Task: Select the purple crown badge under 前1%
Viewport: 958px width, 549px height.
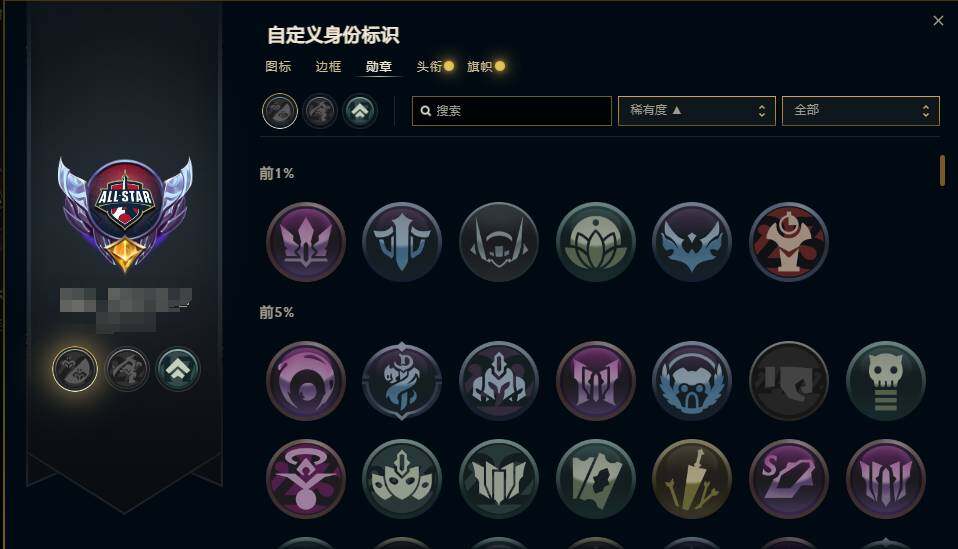Action: click(x=305, y=242)
